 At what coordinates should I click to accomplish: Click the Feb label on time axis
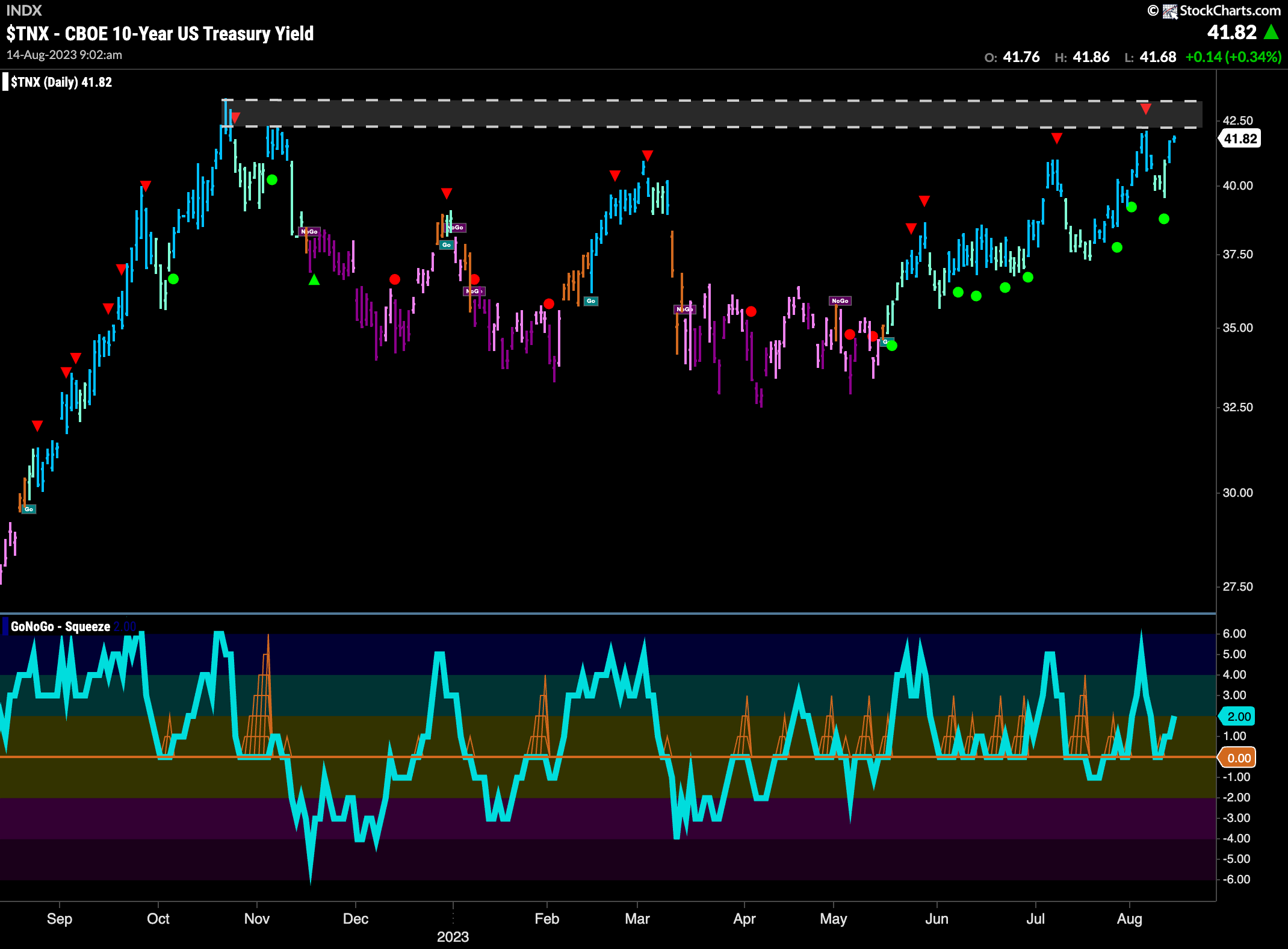pos(547,919)
